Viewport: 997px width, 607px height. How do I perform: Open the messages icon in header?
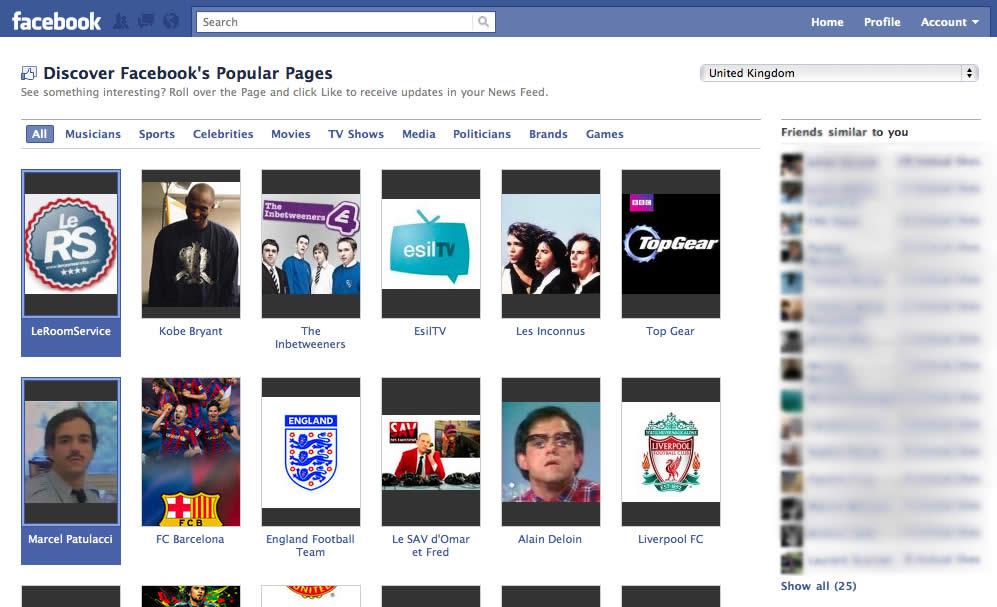coord(146,22)
